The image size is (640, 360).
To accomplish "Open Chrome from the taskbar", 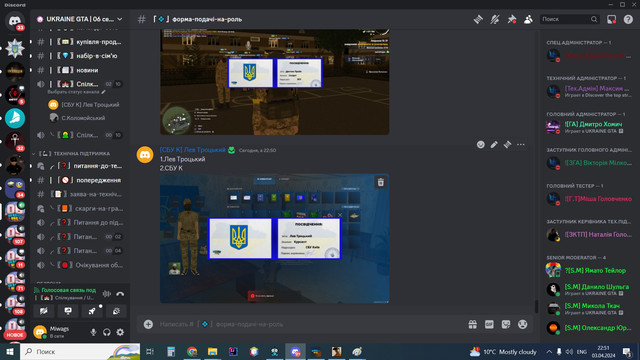I will (192, 351).
